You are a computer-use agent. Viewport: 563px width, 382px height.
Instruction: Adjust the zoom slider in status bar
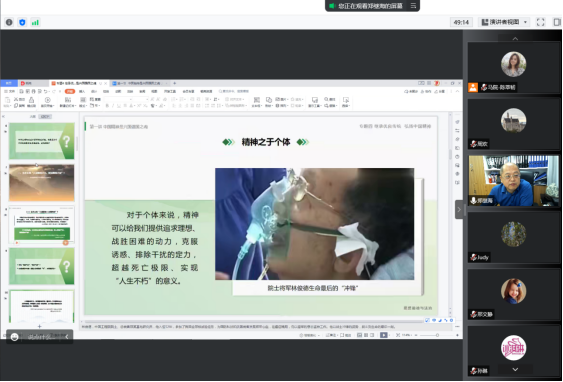[x=437, y=335]
